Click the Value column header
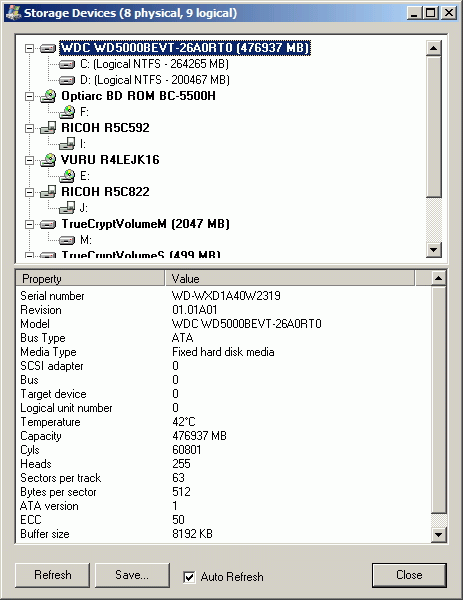This screenshot has width=463, height=600. click(x=290, y=279)
